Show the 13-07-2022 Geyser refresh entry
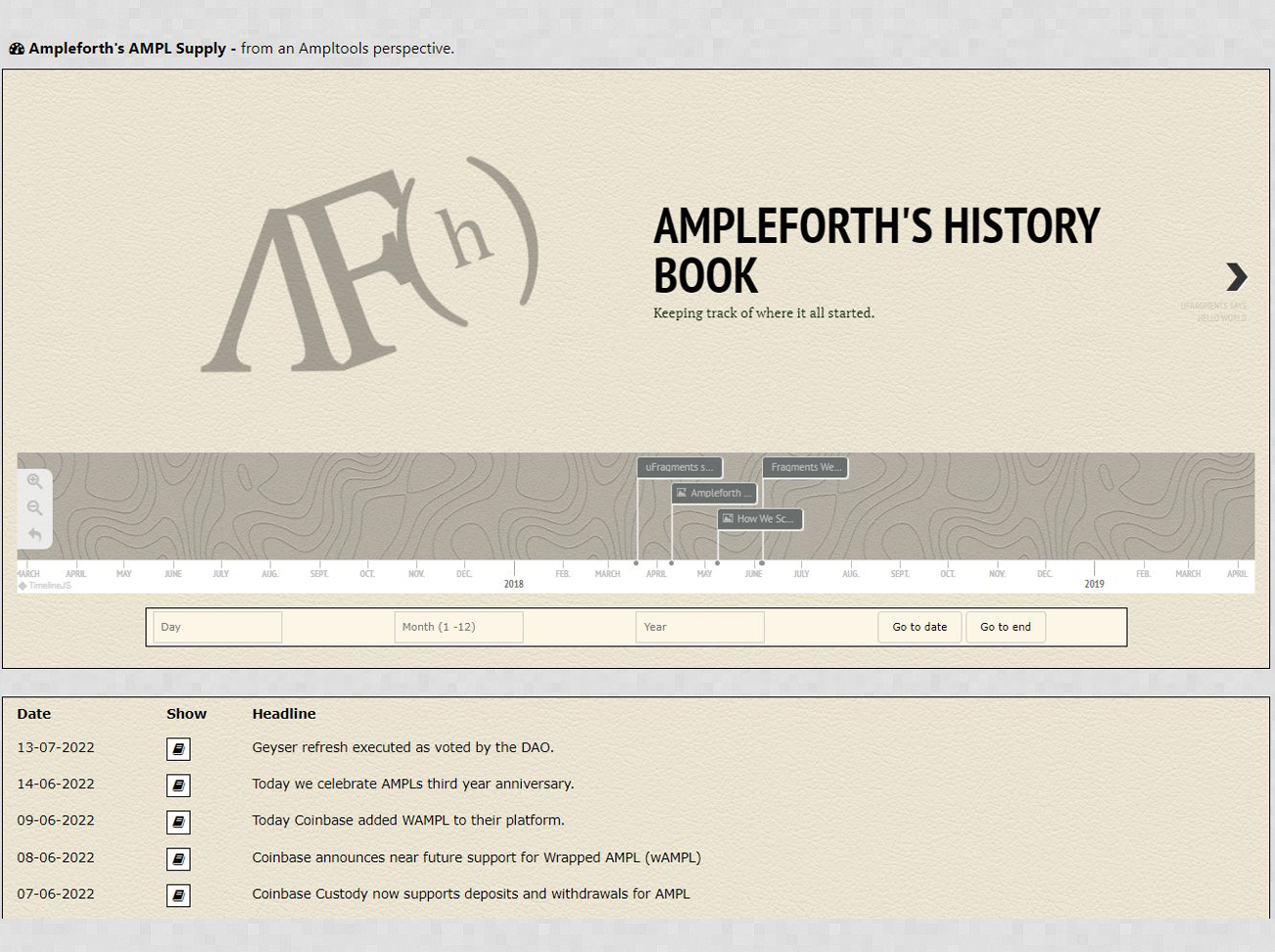The width and height of the screenshot is (1275, 952). pos(178,749)
